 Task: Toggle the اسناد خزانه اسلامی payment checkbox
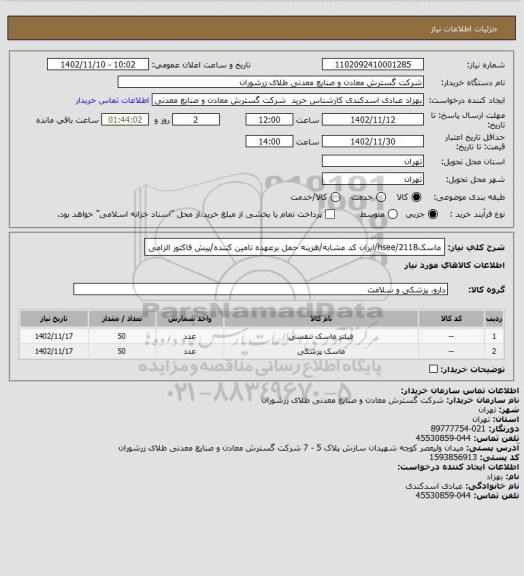(x=330, y=214)
